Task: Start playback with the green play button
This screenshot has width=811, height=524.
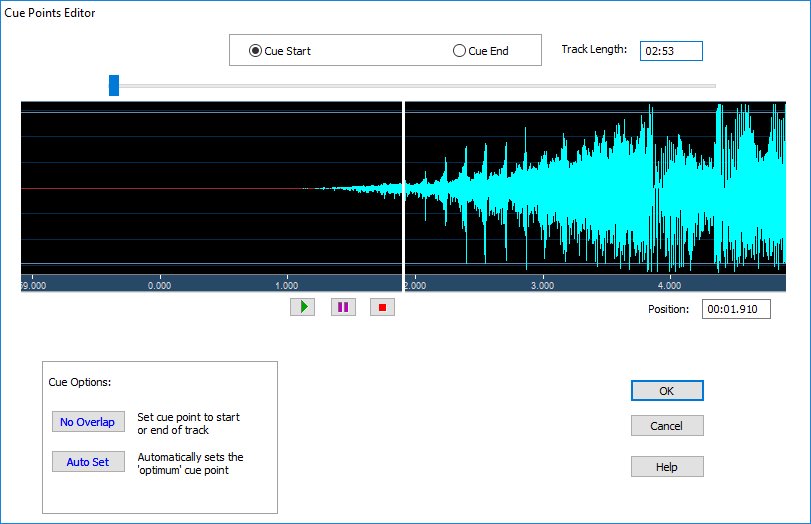Action: 303,307
